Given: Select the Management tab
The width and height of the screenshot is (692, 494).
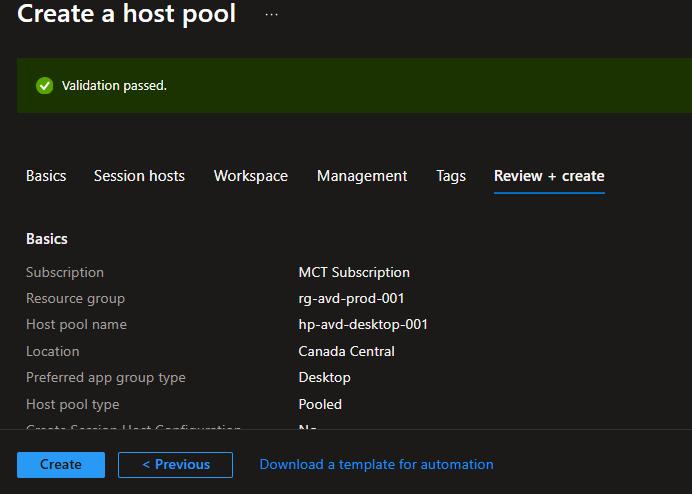Looking at the screenshot, I should [x=362, y=176].
